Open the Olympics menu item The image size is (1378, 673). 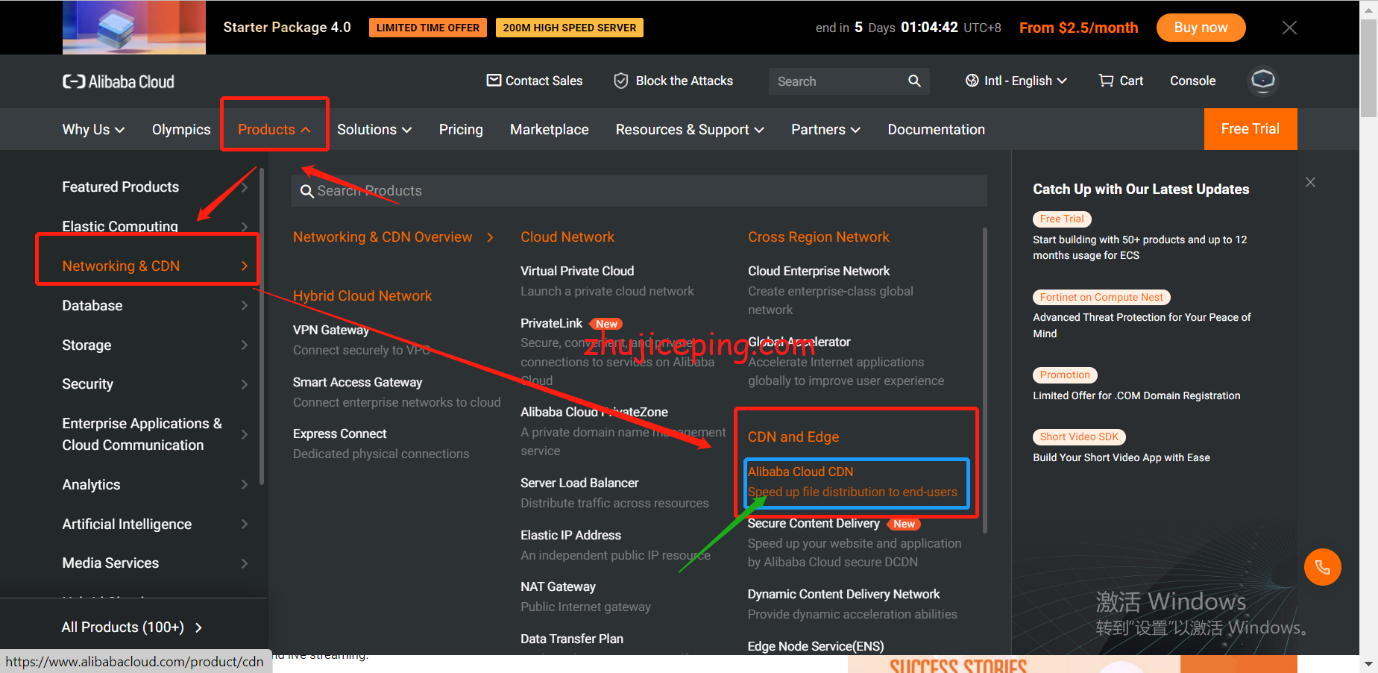[x=181, y=129]
